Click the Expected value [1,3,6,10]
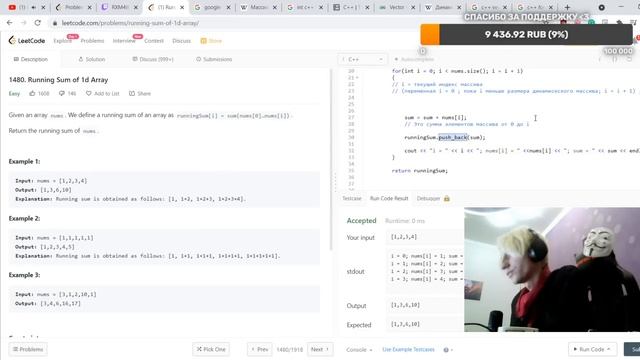The width and height of the screenshot is (640, 360). (405, 324)
